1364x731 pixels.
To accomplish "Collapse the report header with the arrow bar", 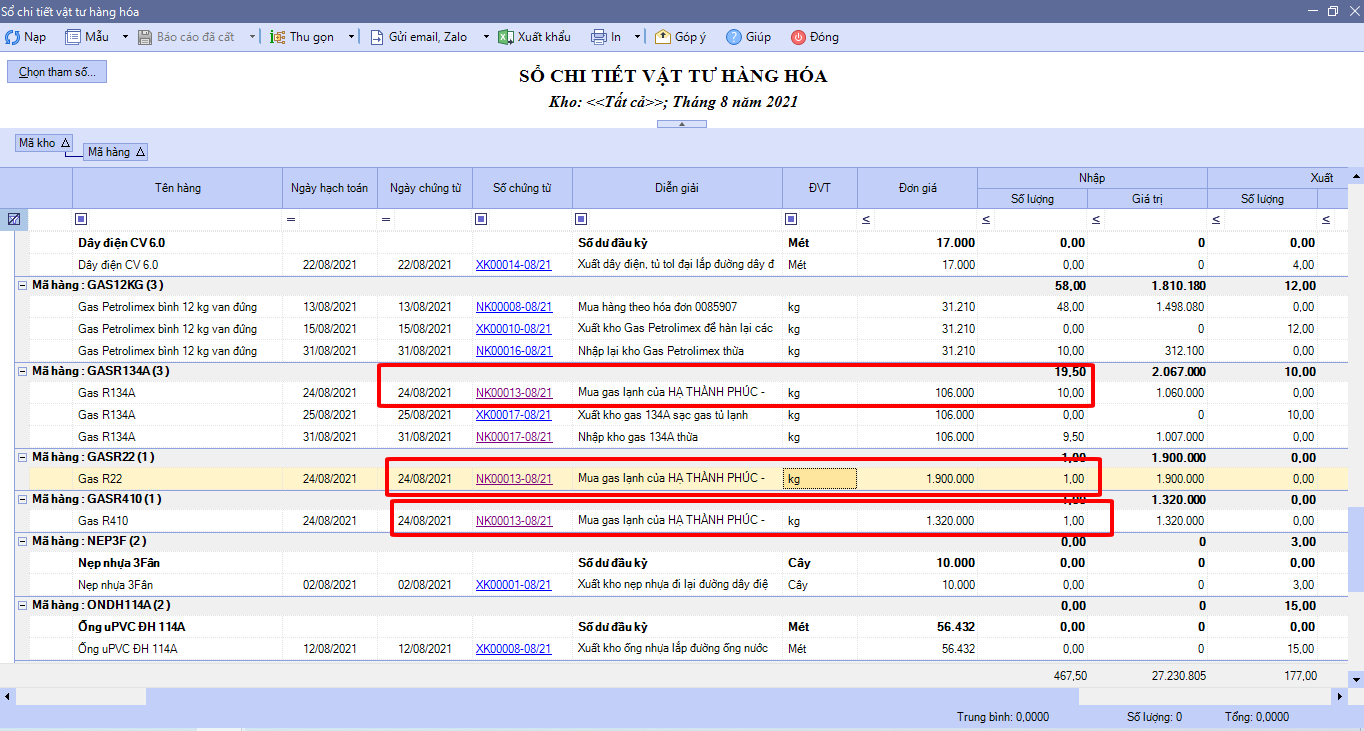I will coord(682,124).
